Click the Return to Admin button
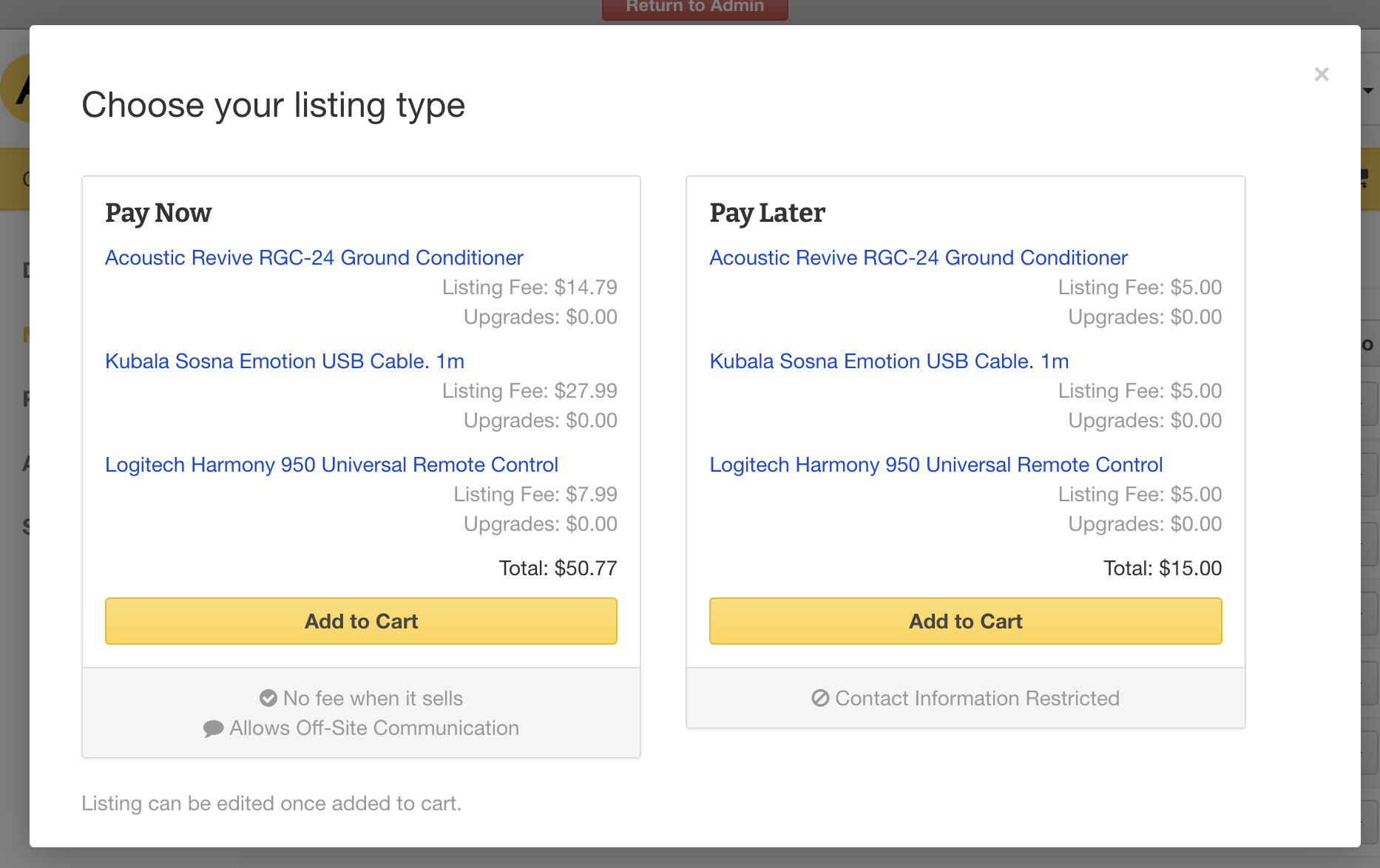The image size is (1380, 868). [x=695, y=7]
